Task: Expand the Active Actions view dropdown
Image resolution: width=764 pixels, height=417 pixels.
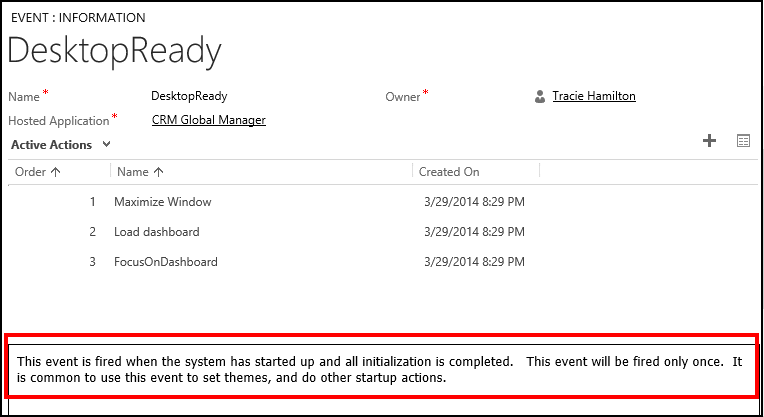Action: [x=106, y=145]
